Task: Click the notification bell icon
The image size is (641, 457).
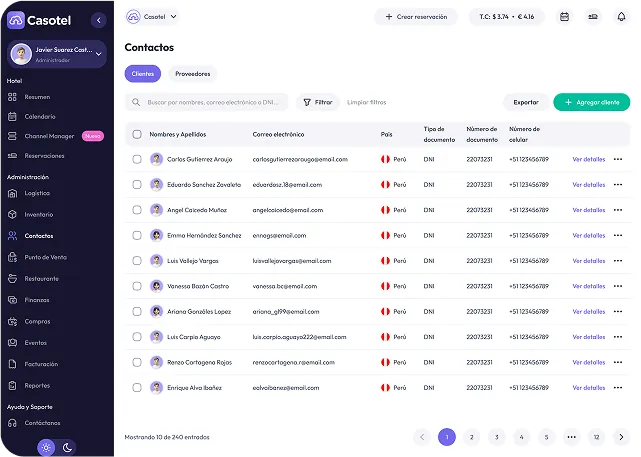Action: pyautogui.click(x=620, y=17)
